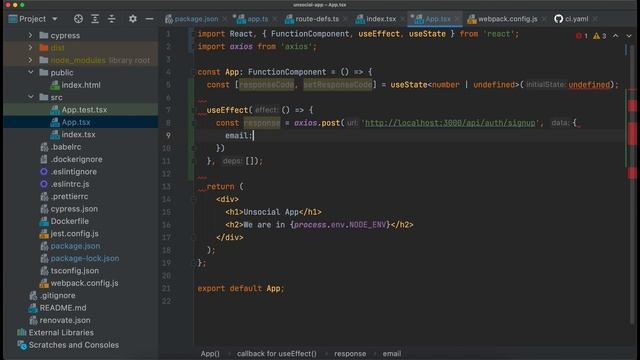Hide the Project tool window via minus icon
The image size is (640, 360).
(x=149, y=19)
